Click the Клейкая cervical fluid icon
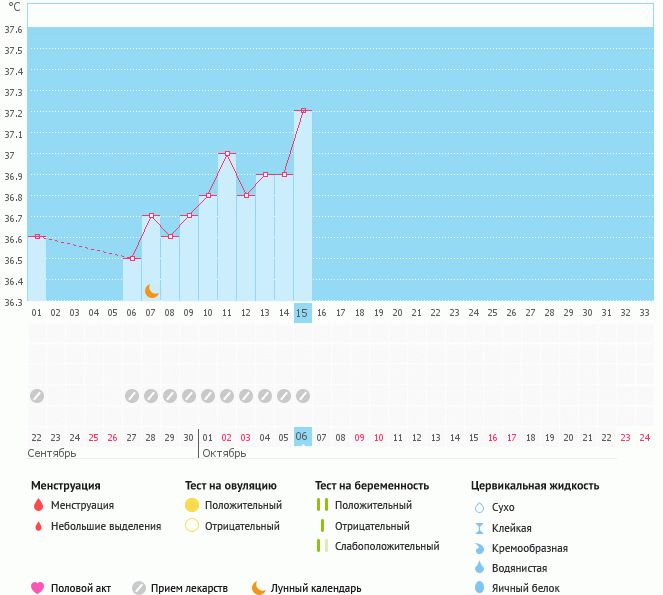The image size is (663, 595). [x=478, y=528]
